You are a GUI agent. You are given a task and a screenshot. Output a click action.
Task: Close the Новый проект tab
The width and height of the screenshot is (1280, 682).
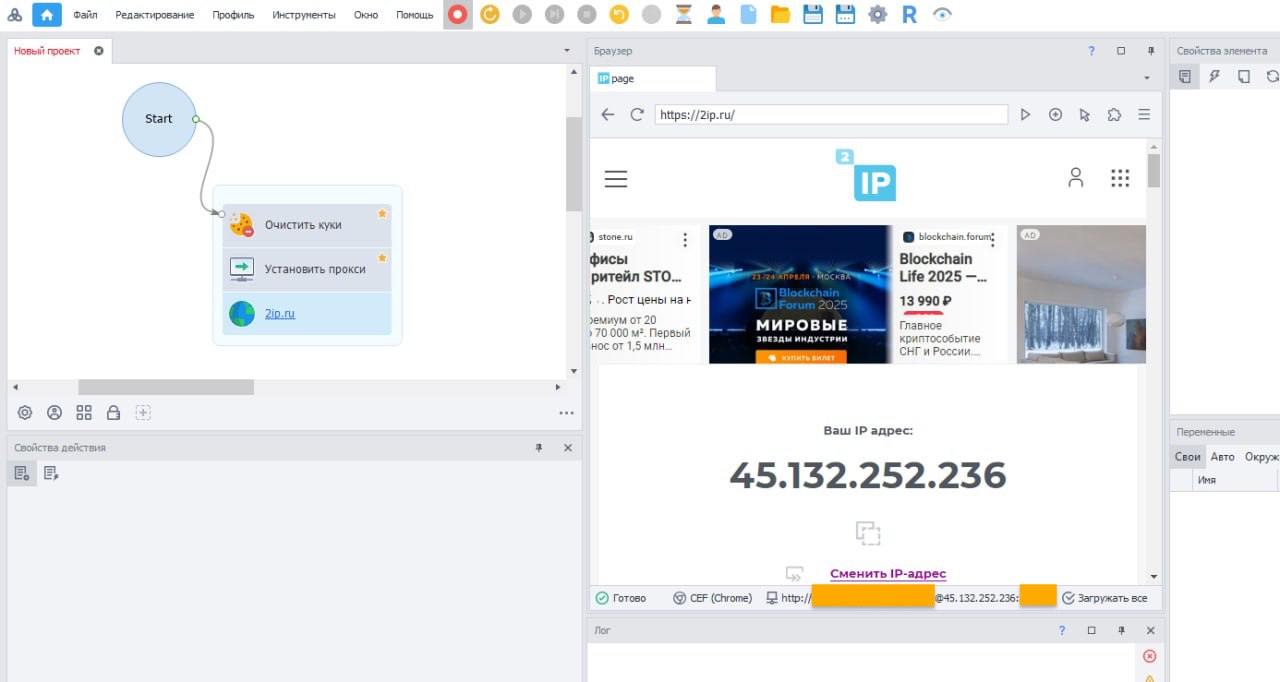click(x=98, y=51)
